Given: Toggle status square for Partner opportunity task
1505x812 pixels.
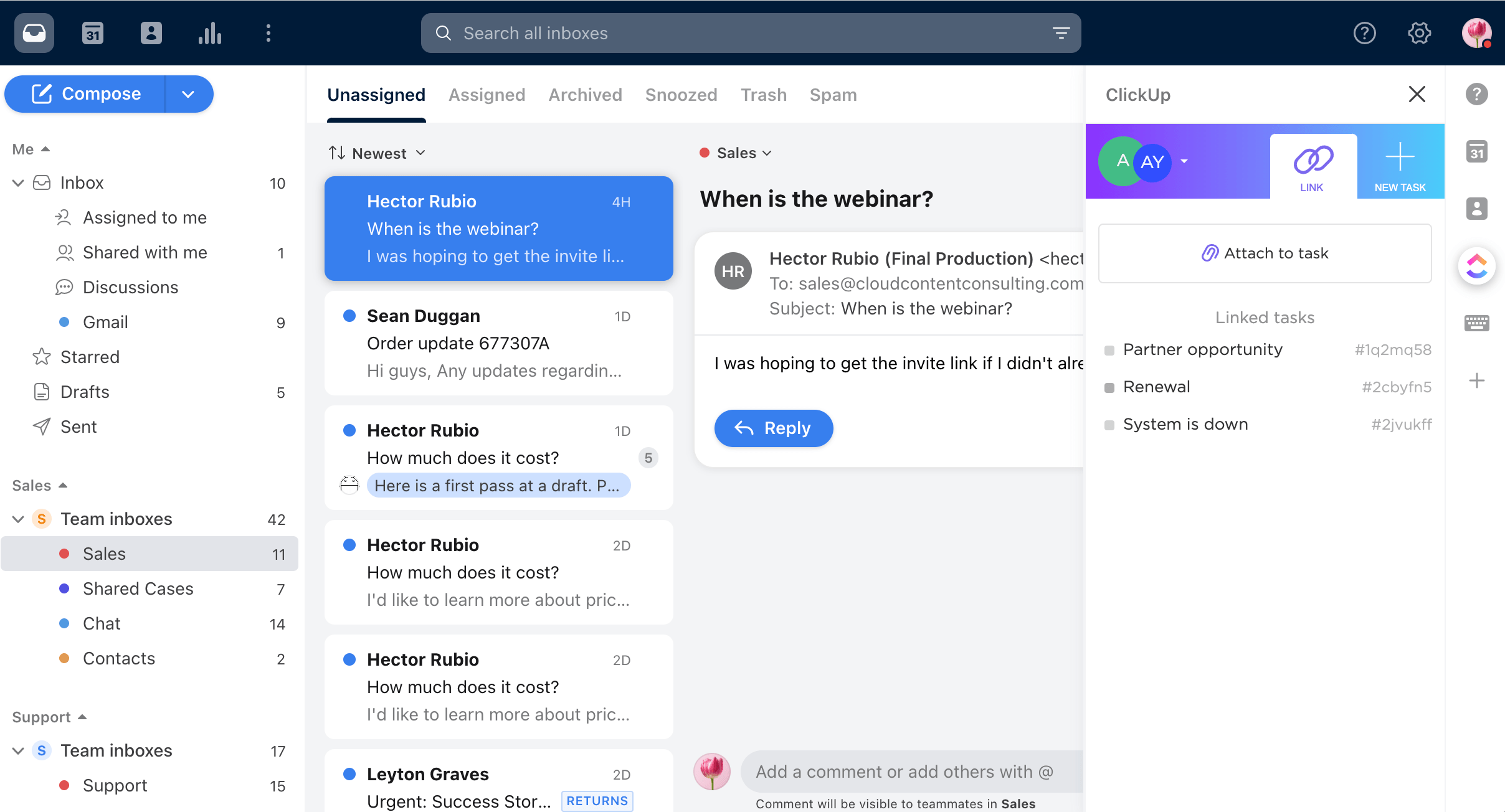Looking at the screenshot, I should pyautogui.click(x=1109, y=351).
